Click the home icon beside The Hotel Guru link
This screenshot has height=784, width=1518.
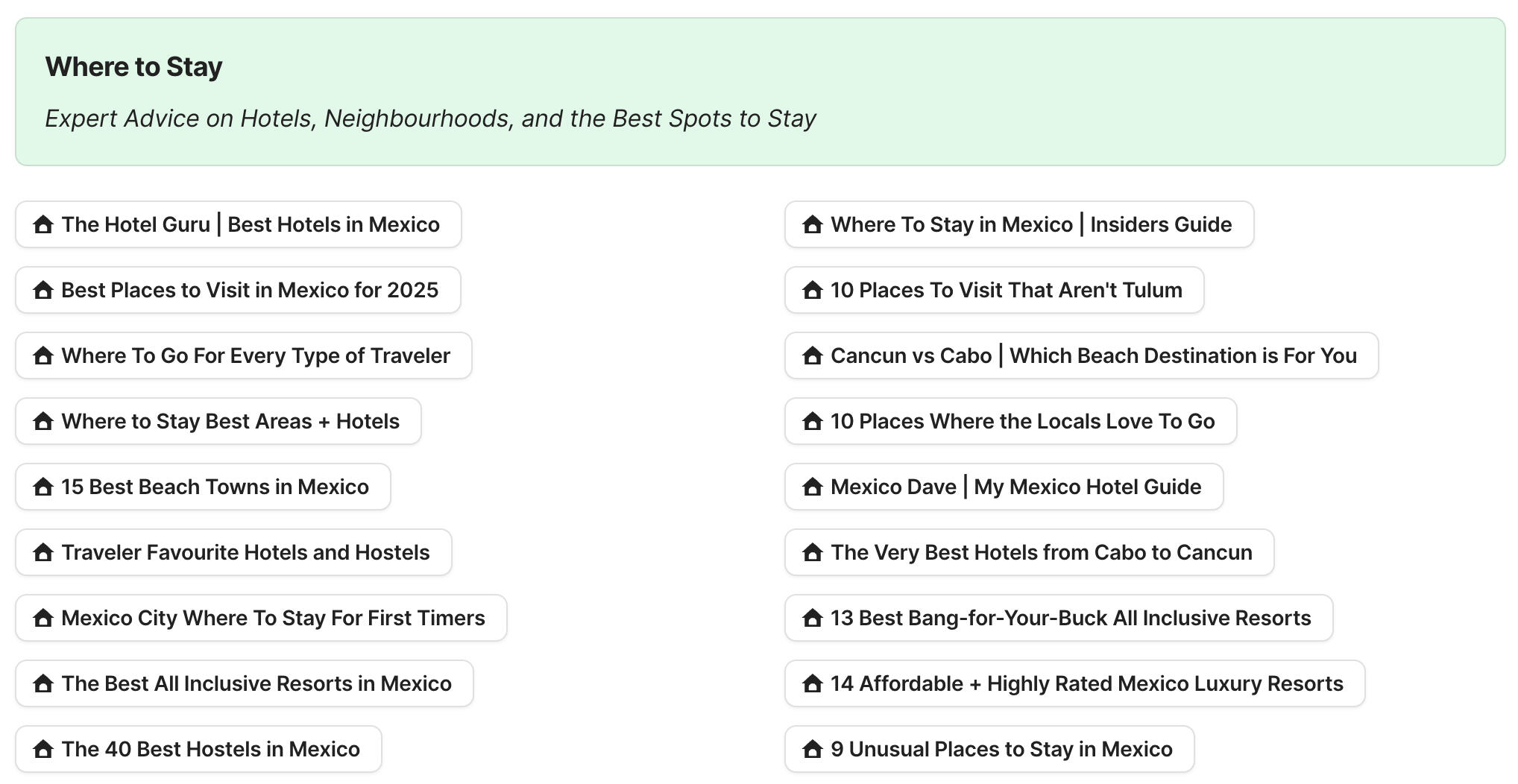click(x=43, y=224)
